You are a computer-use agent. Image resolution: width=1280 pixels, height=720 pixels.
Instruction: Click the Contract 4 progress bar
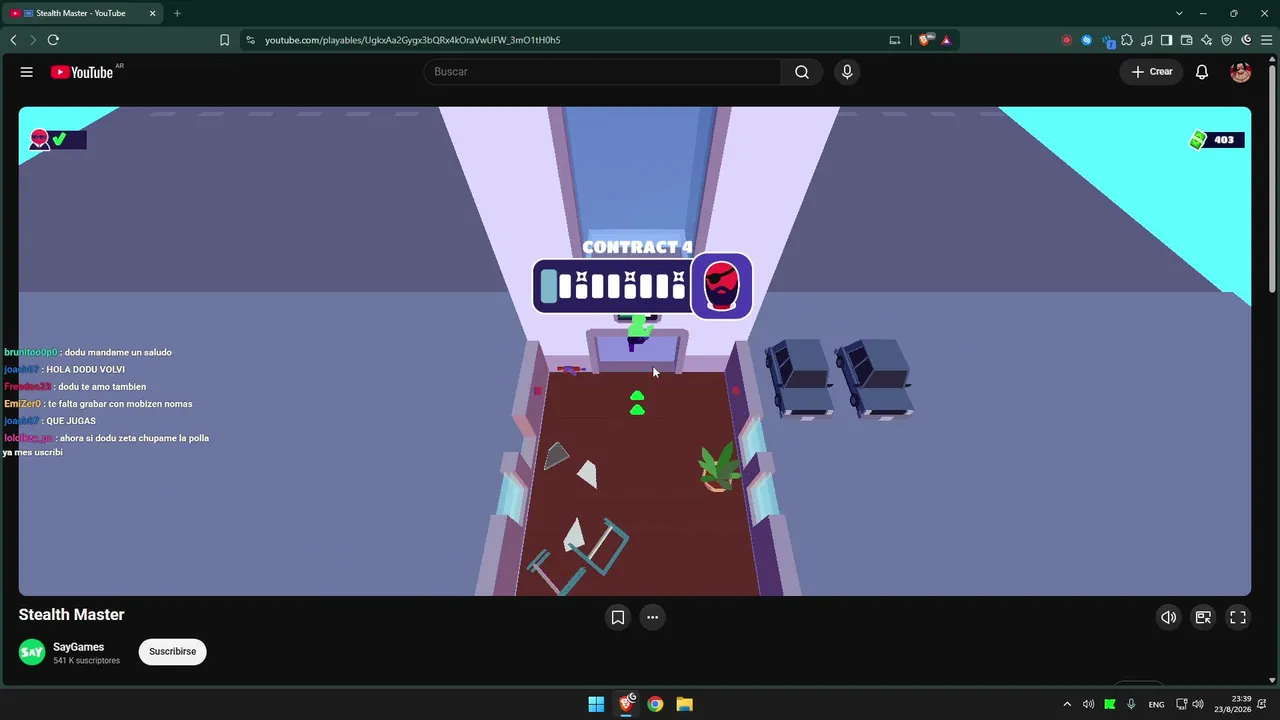coord(612,286)
